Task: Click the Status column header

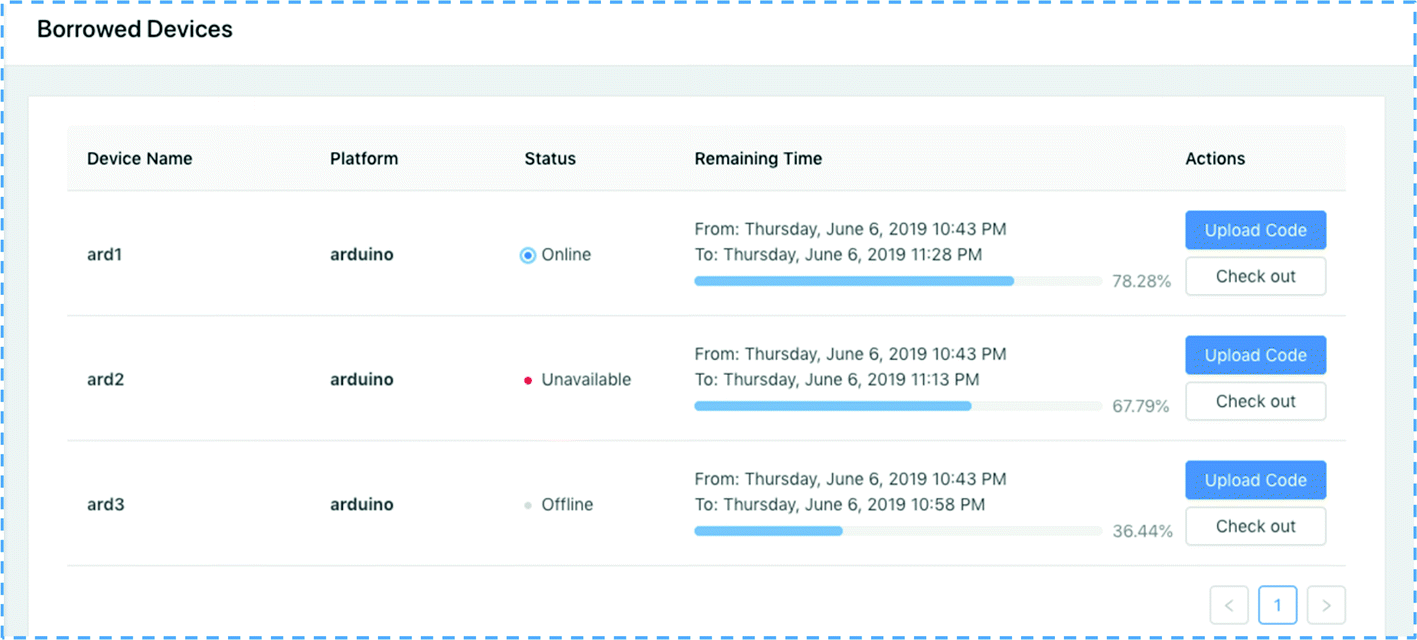Action: pyautogui.click(x=550, y=158)
